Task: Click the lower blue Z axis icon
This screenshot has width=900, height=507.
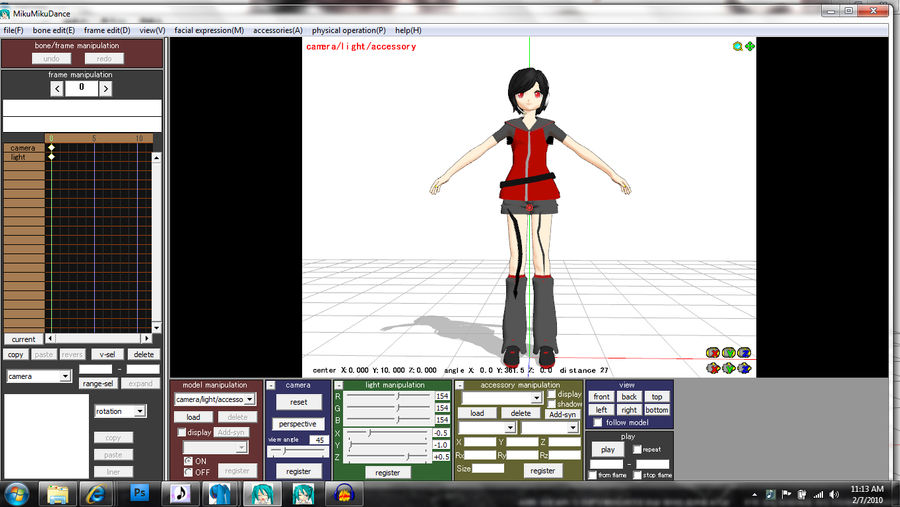Action: pos(744,368)
